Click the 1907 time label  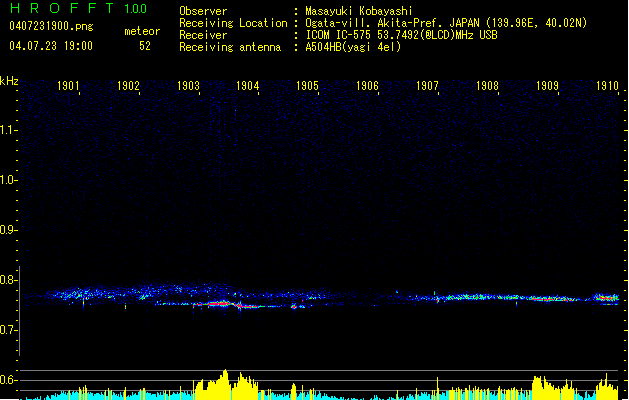point(427,86)
